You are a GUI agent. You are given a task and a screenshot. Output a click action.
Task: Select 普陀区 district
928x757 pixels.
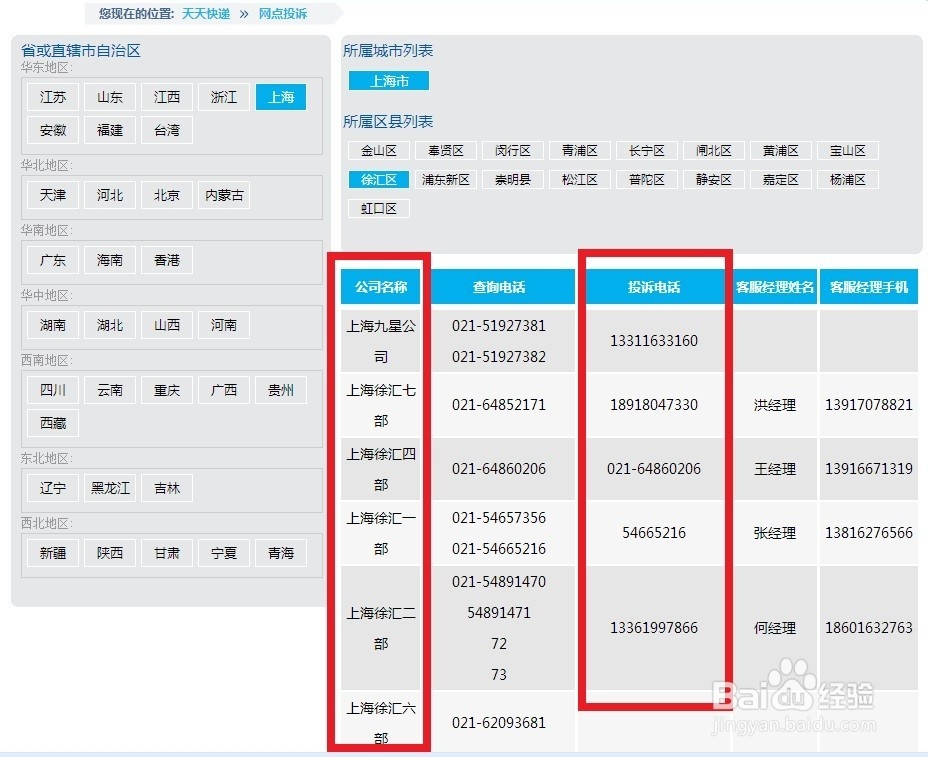[x=646, y=179]
